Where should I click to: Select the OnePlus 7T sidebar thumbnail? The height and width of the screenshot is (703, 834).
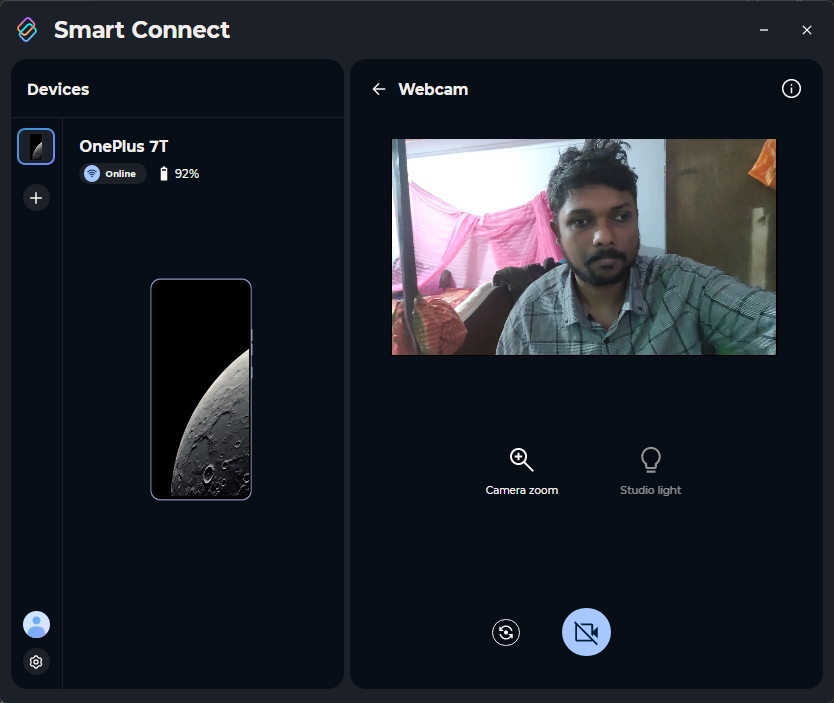click(x=36, y=146)
